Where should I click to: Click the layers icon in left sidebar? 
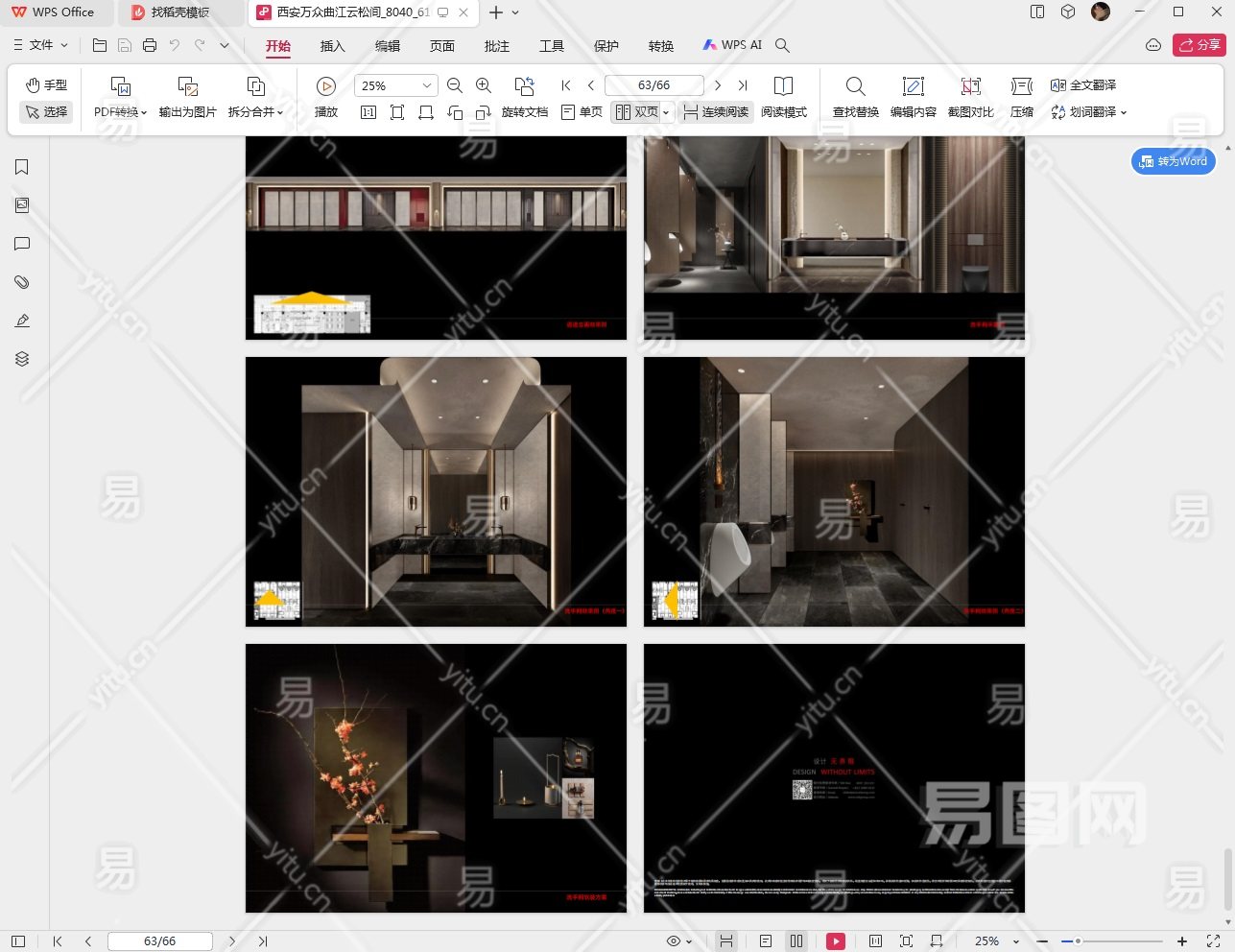tap(22, 359)
